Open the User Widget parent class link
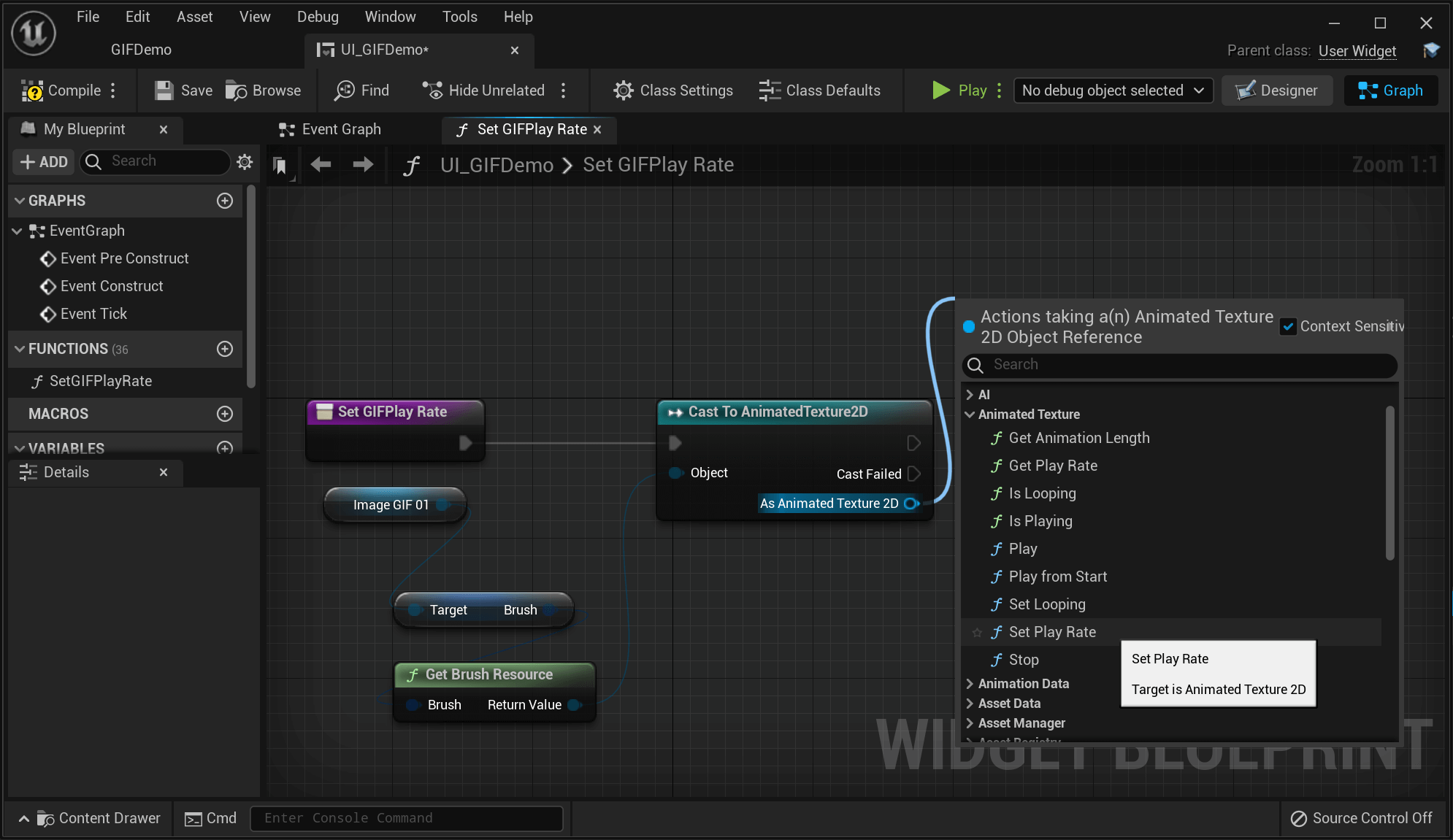 [1357, 50]
